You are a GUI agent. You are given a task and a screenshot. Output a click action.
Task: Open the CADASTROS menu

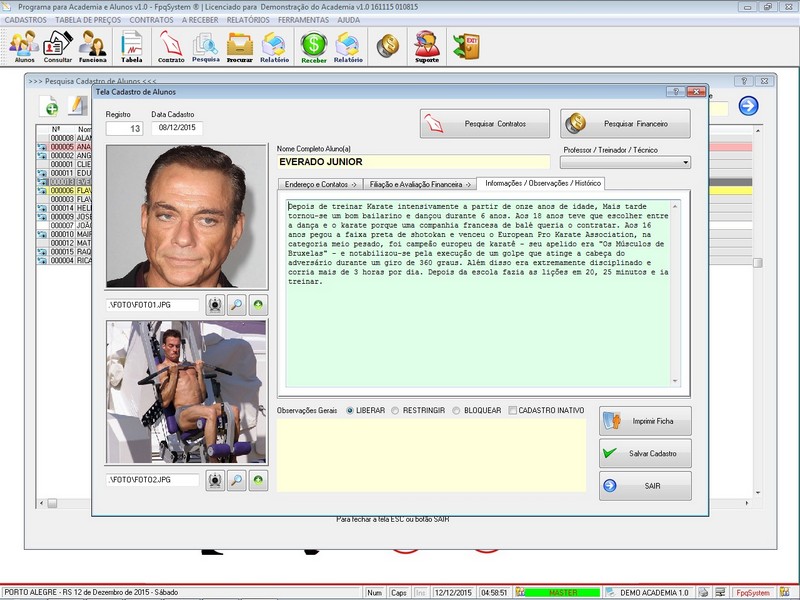click(25, 20)
